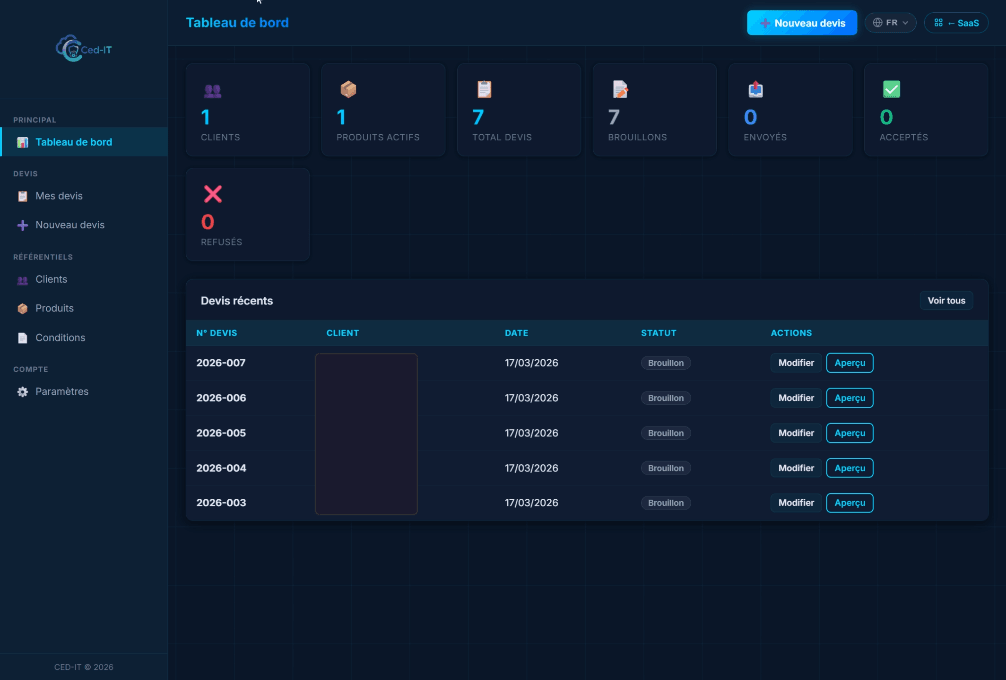Click Modifier on devis 2026-003
The height and width of the screenshot is (680, 1006).
coord(795,503)
